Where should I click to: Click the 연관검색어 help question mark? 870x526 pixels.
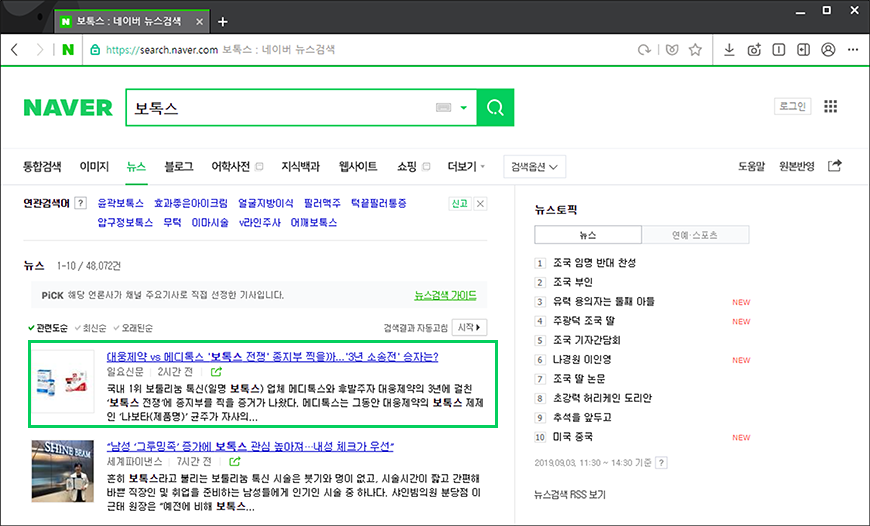80,203
